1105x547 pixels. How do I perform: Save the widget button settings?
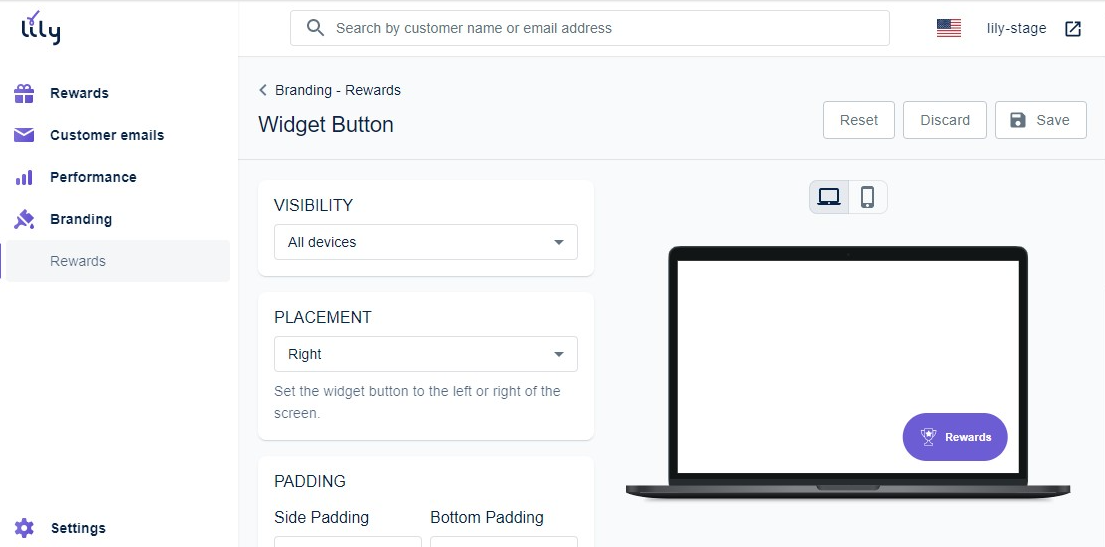1040,120
